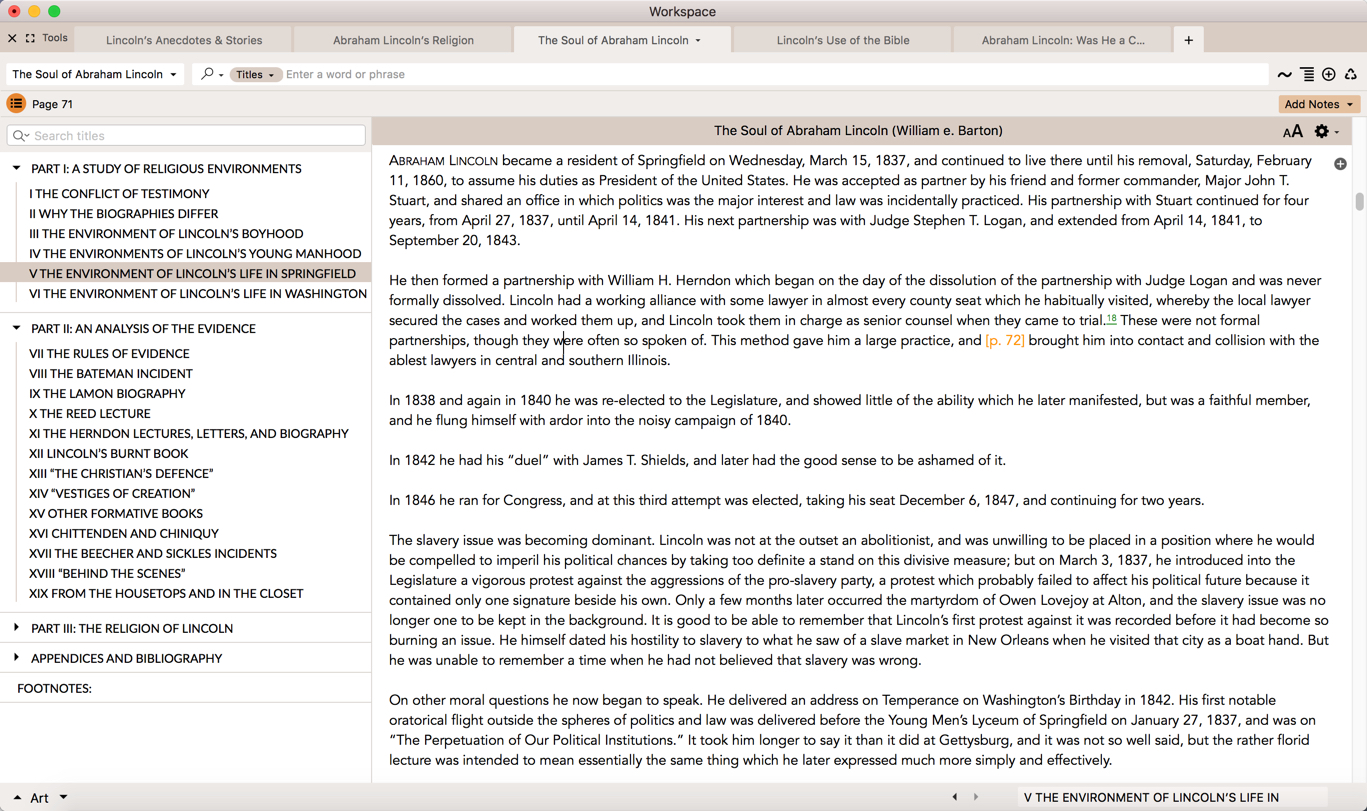Open chapter XVI Chittenden and Chiniquy
Screen dimensions: 1367x811
124,533
